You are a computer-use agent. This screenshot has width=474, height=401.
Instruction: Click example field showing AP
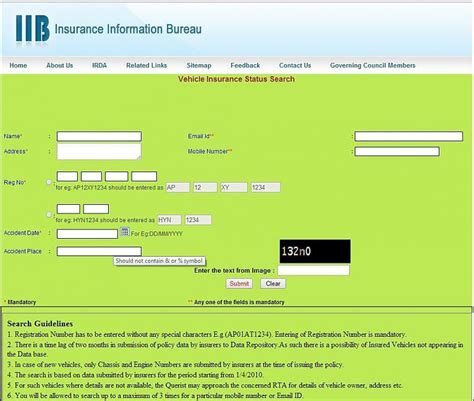[178, 188]
